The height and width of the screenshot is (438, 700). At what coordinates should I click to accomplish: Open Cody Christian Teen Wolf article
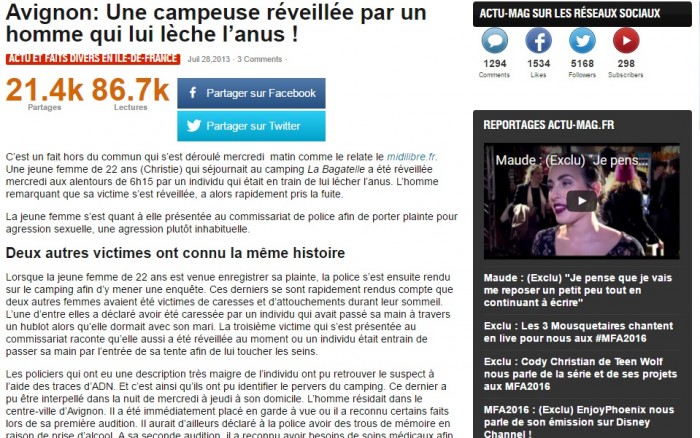pyautogui.click(x=580, y=374)
